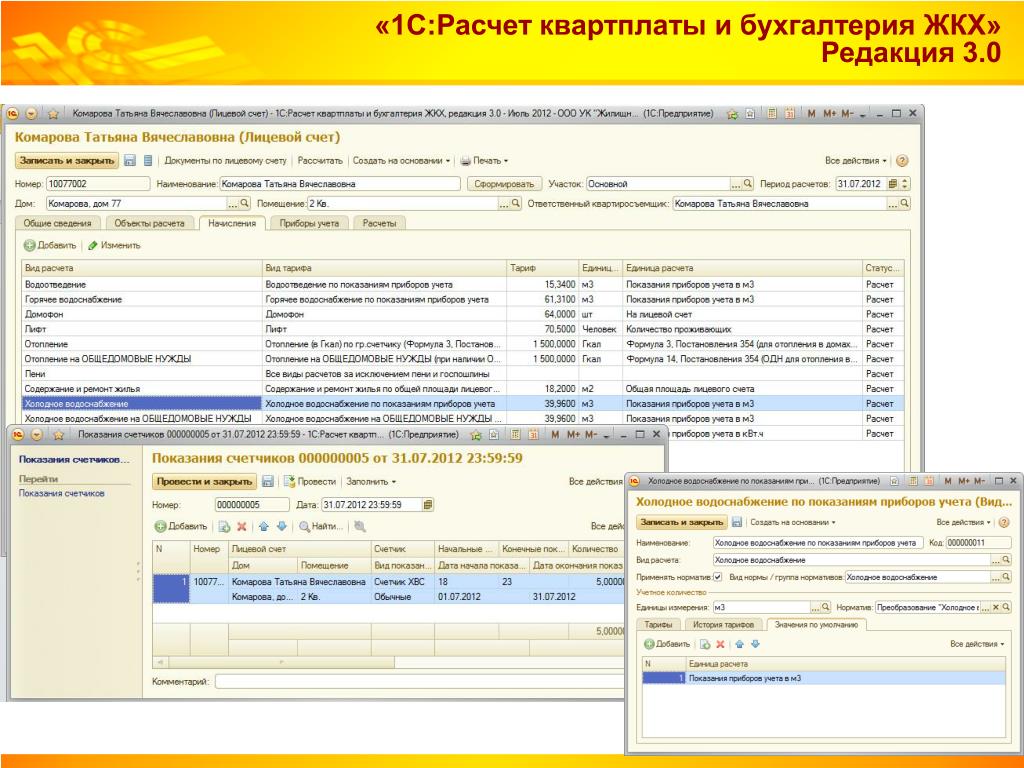The height and width of the screenshot is (768, 1024).
Task: Switch to Общие сведения tab
Action: [57, 223]
